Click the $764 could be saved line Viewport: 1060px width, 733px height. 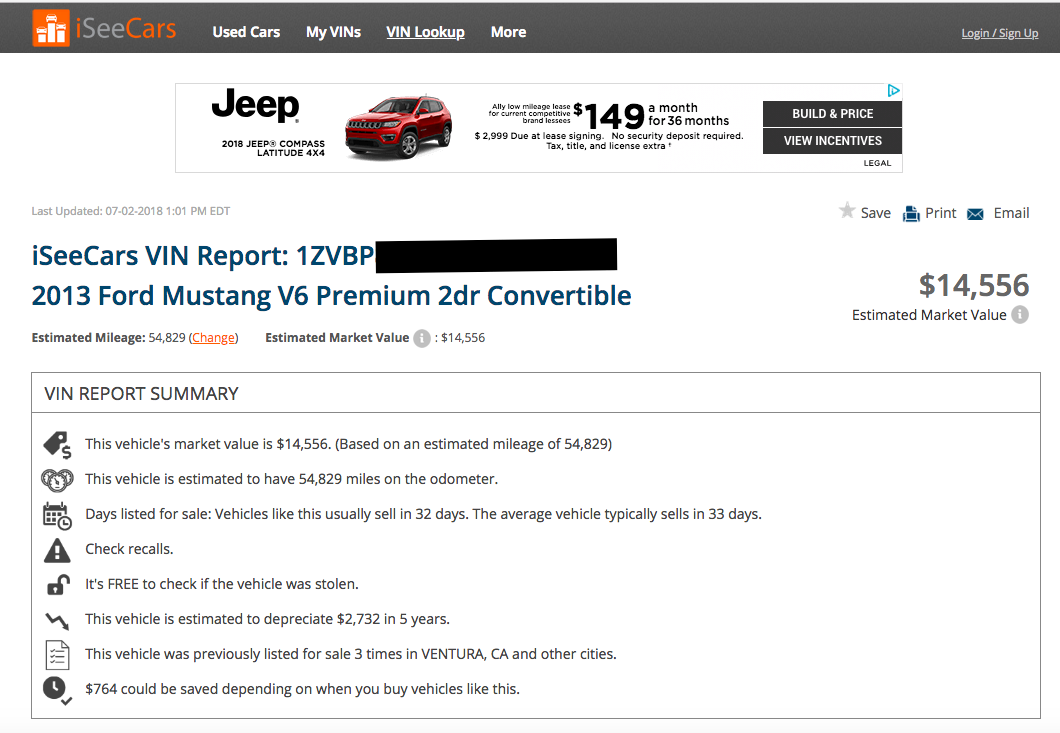[x=302, y=689]
